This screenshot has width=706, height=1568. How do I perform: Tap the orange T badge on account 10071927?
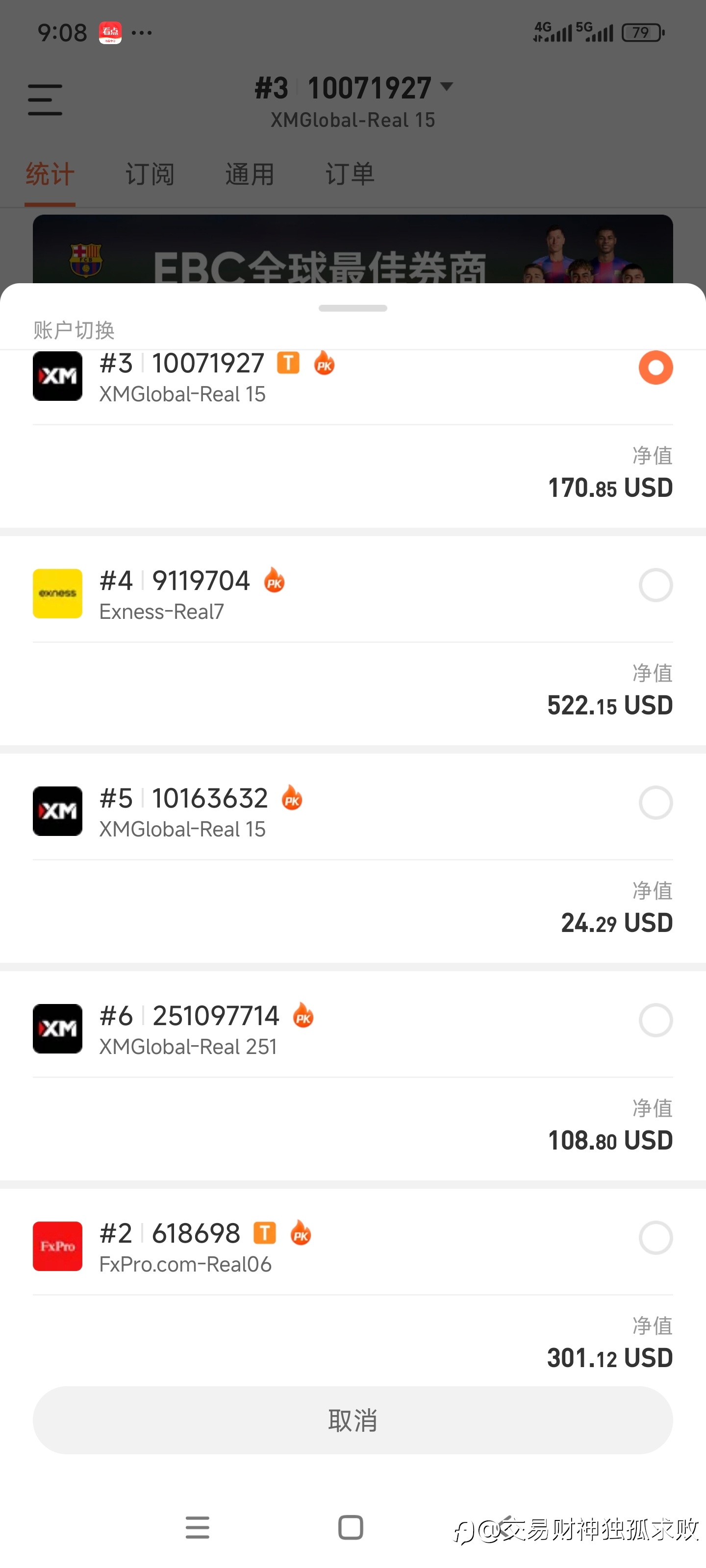coord(288,364)
